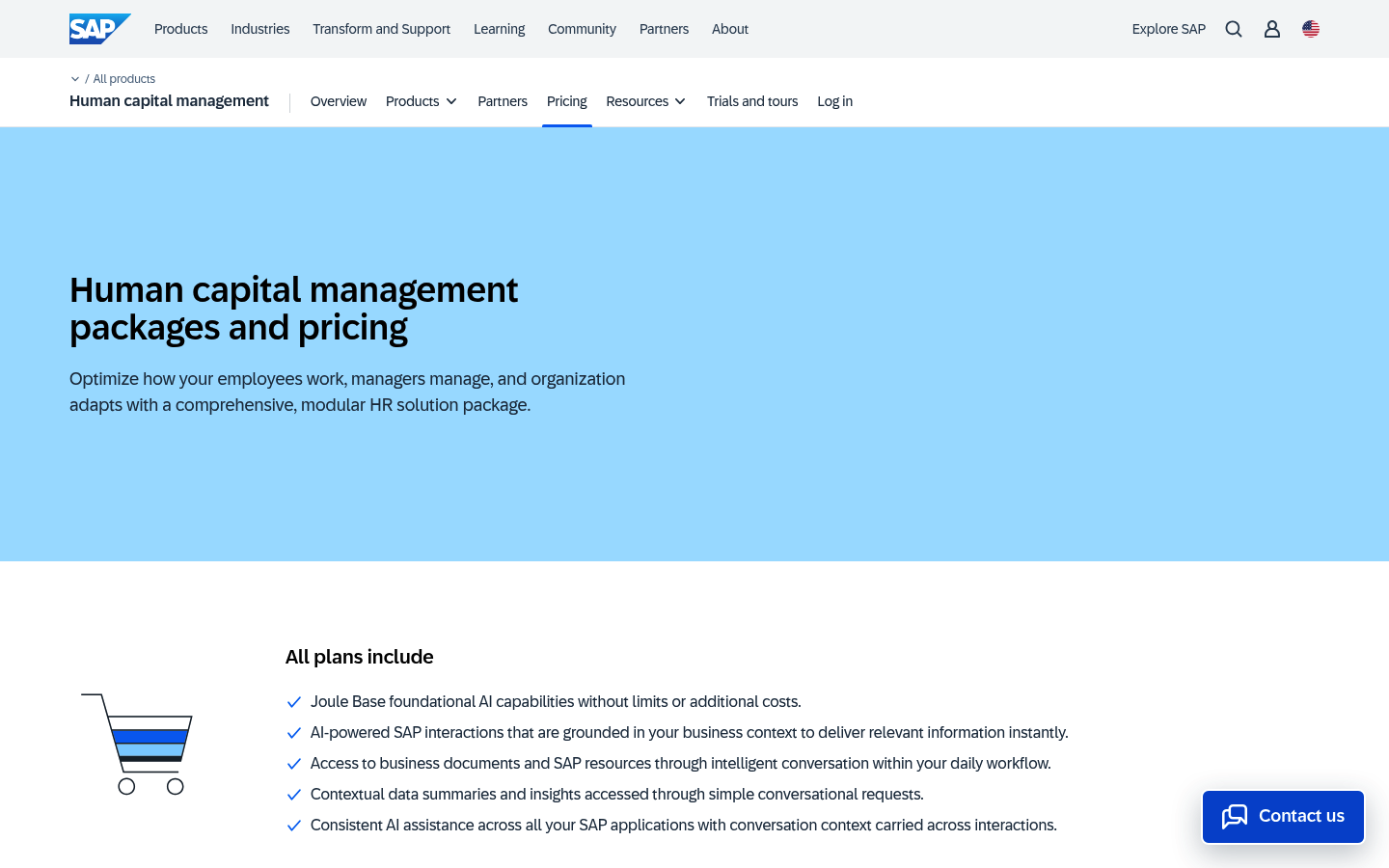This screenshot has width=1389, height=868.
Task: Click checkmark beside Joule Base foundational AI
Action: coord(294,702)
